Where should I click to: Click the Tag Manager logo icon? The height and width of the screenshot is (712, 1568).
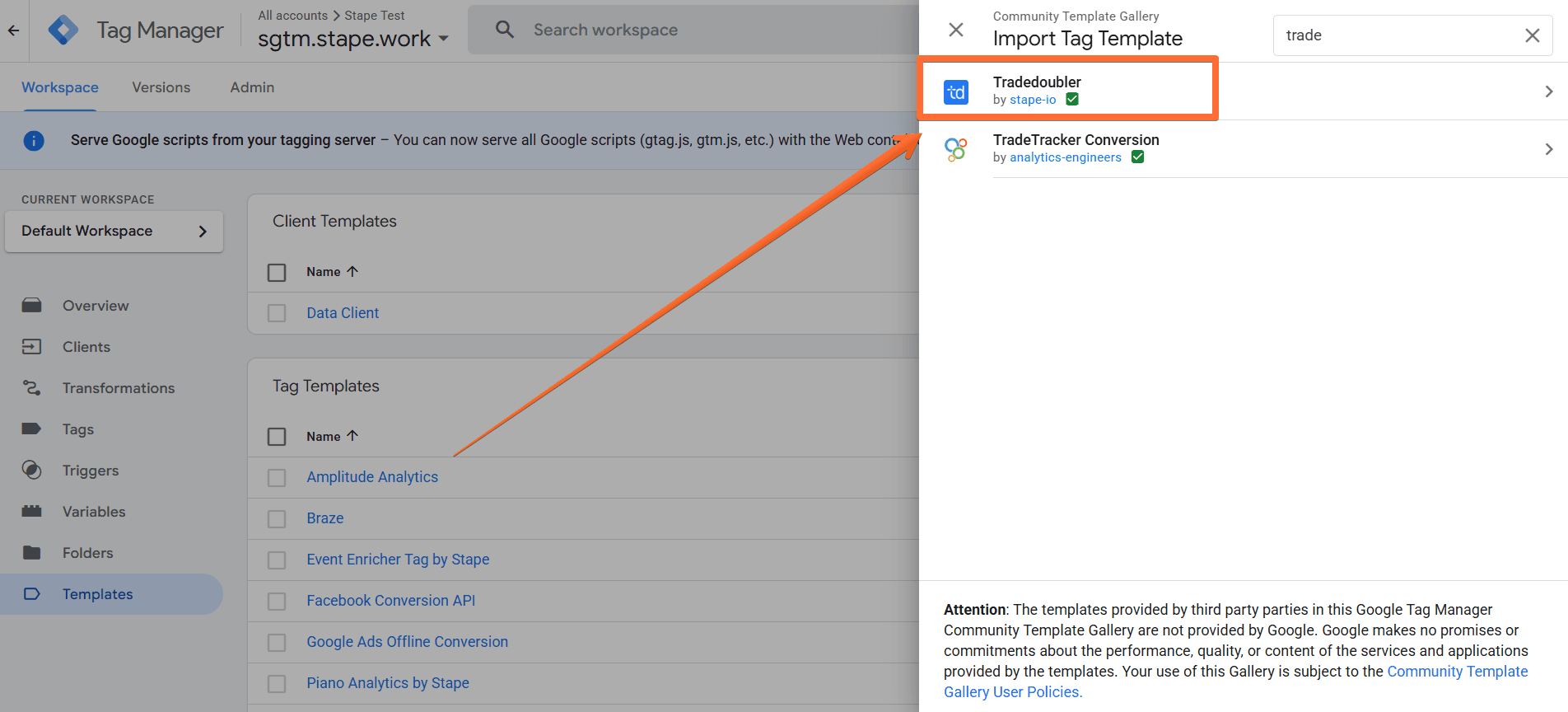[63, 30]
